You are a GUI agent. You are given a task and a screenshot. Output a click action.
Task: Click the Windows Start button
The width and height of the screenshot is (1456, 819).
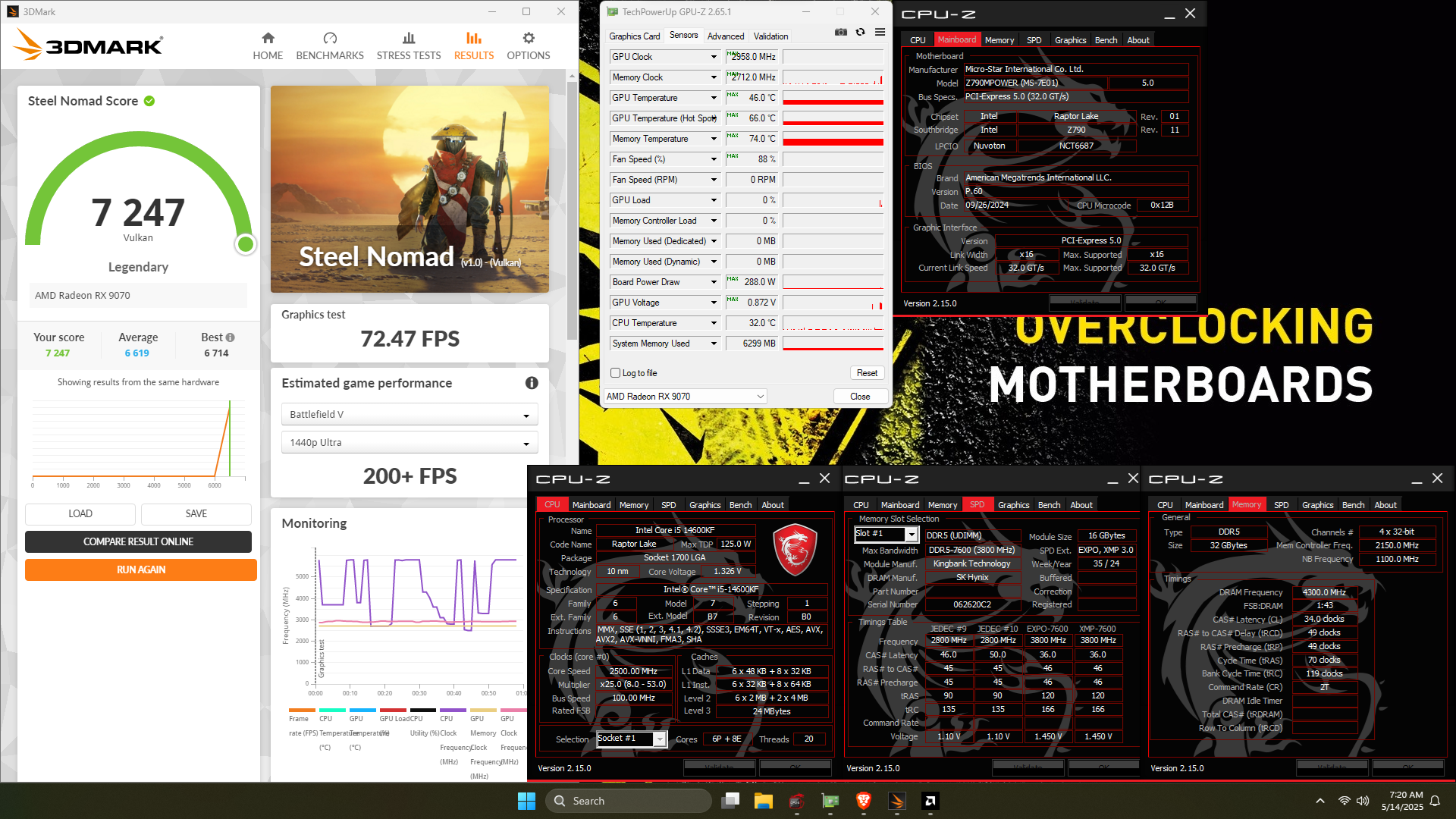pyautogui.click(x=526, y=801)
